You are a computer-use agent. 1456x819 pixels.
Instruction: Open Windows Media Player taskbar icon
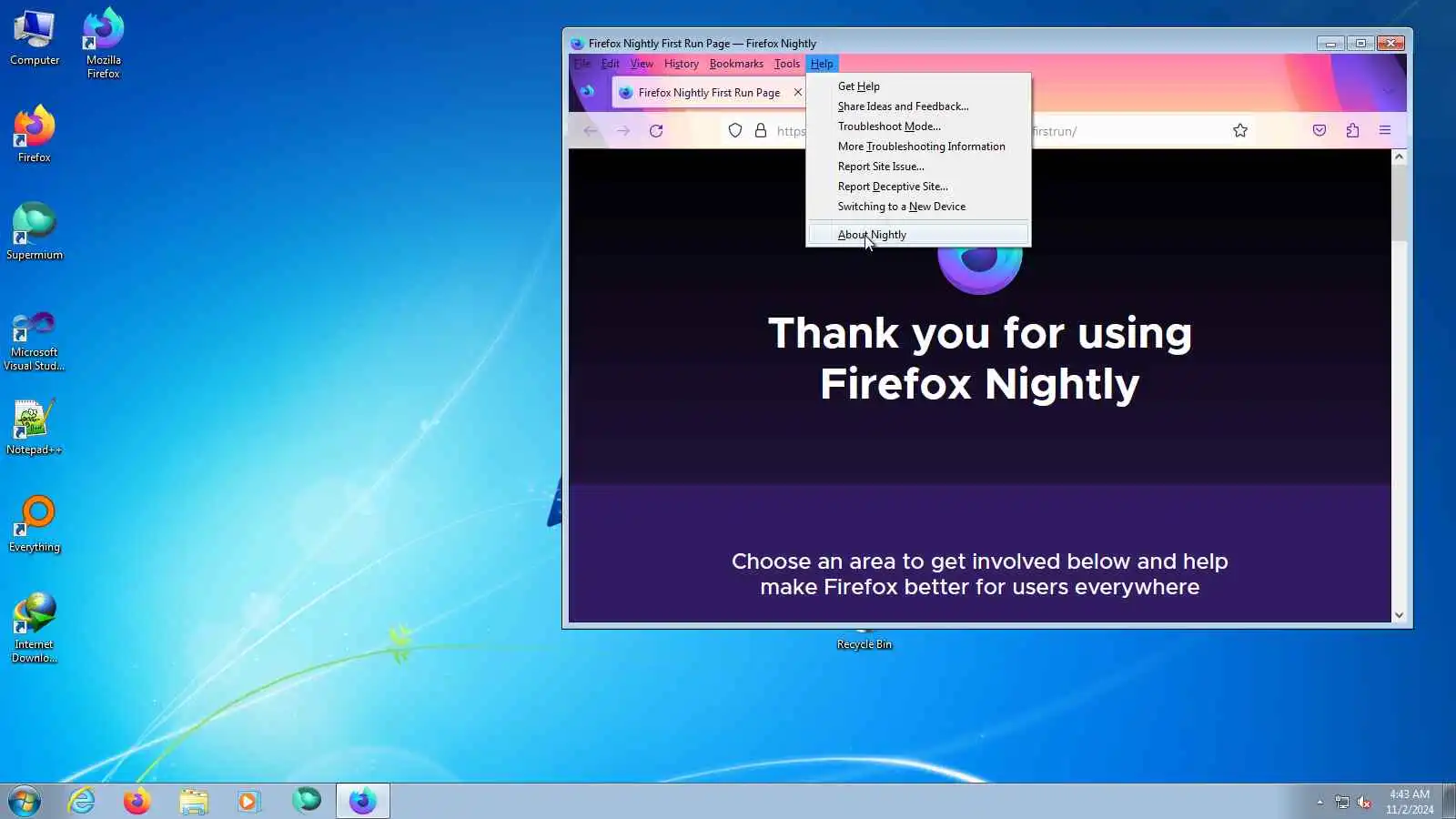click(x=248, y=802)
